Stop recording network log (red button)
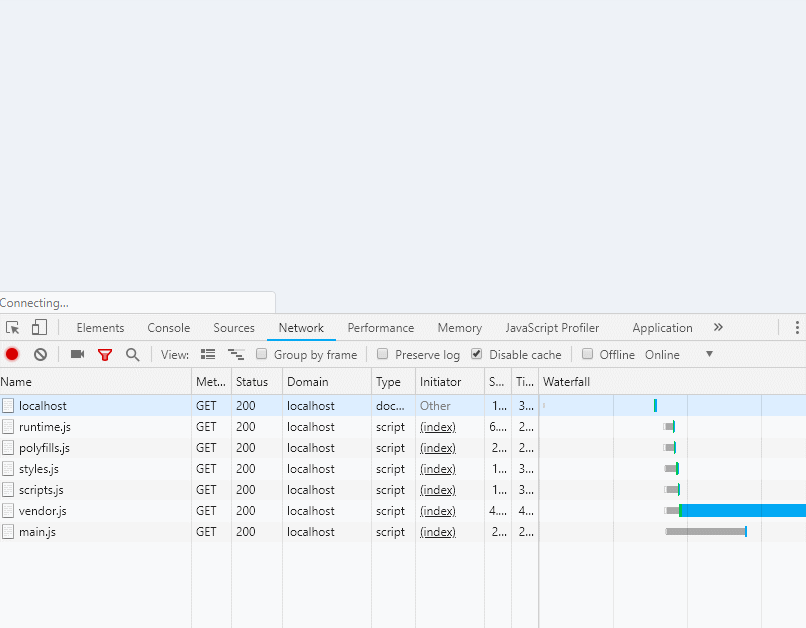The width and height of the screenshot is (806, 628). 11,354
